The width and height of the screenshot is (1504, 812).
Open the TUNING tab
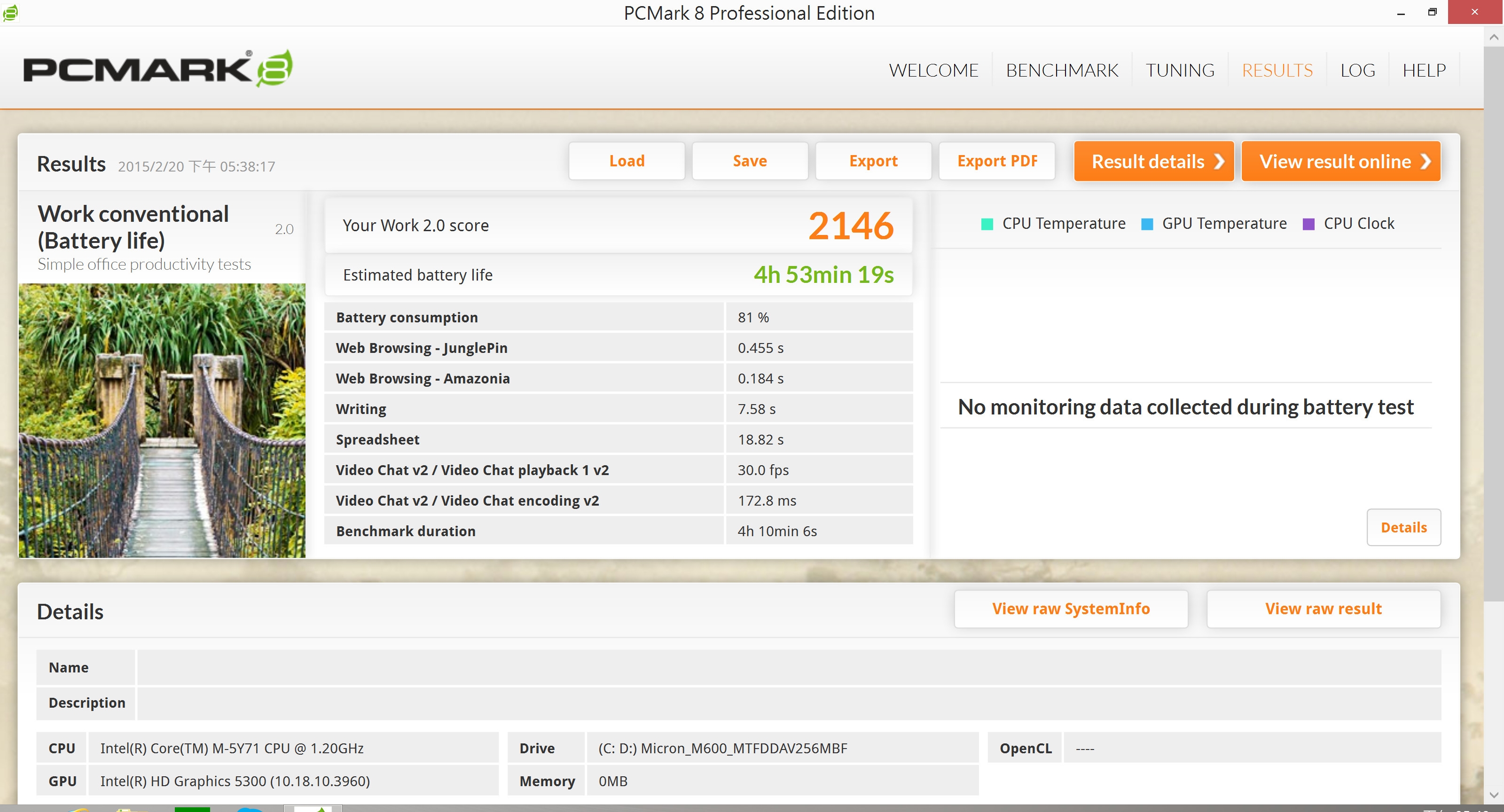pos(1180,70)
